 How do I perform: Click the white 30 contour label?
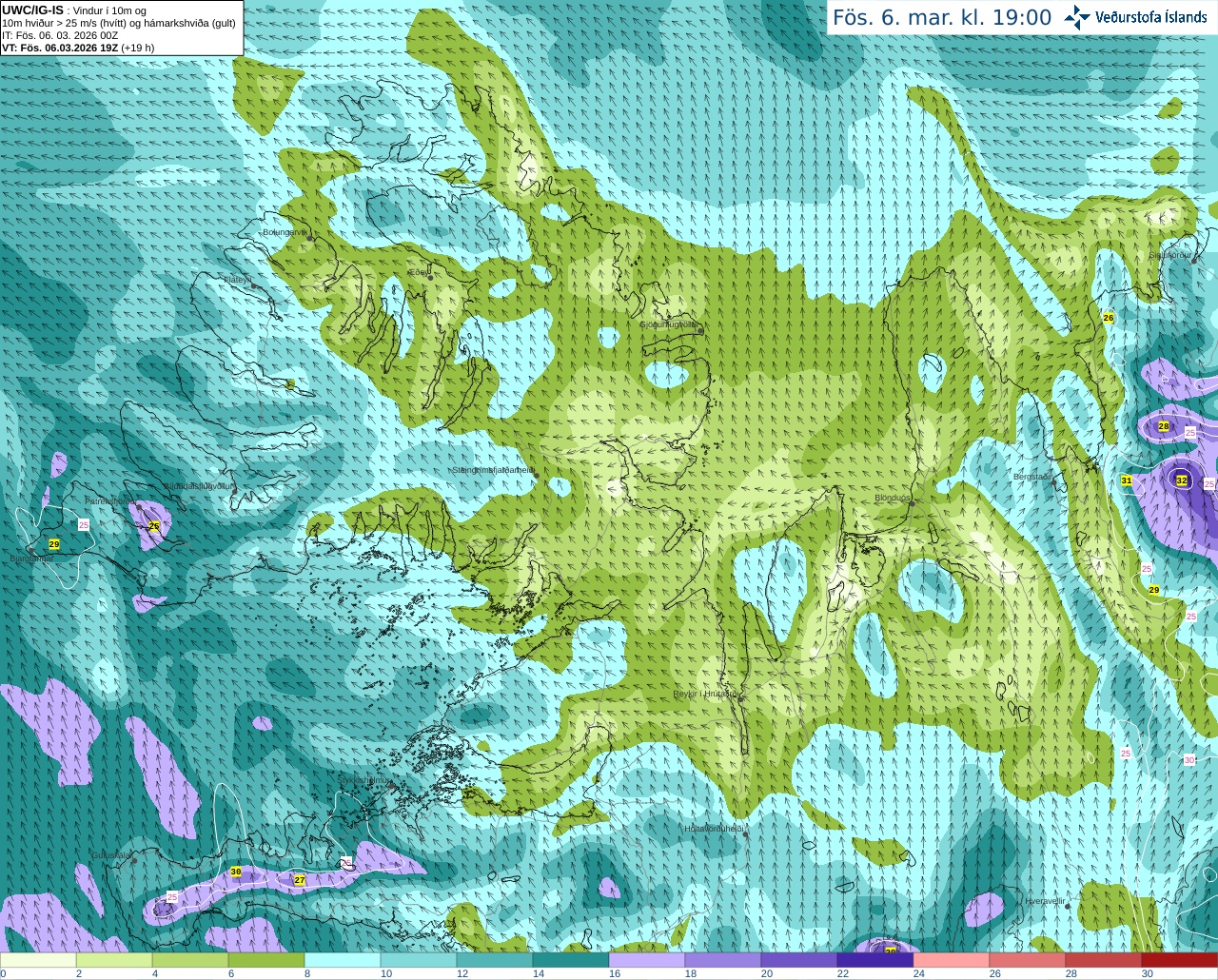(1189, 759)
